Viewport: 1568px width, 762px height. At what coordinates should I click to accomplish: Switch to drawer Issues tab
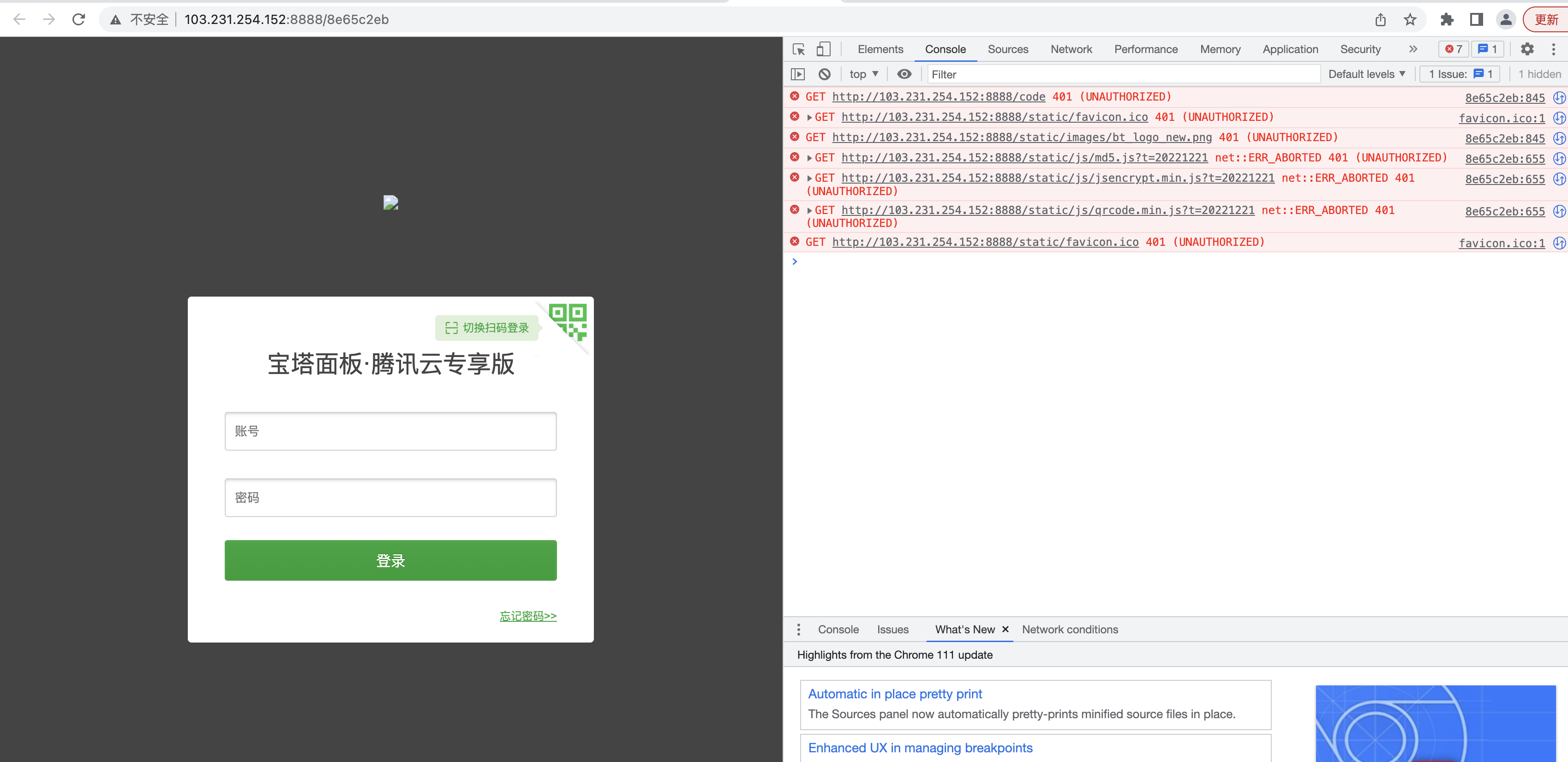[892, 629]
